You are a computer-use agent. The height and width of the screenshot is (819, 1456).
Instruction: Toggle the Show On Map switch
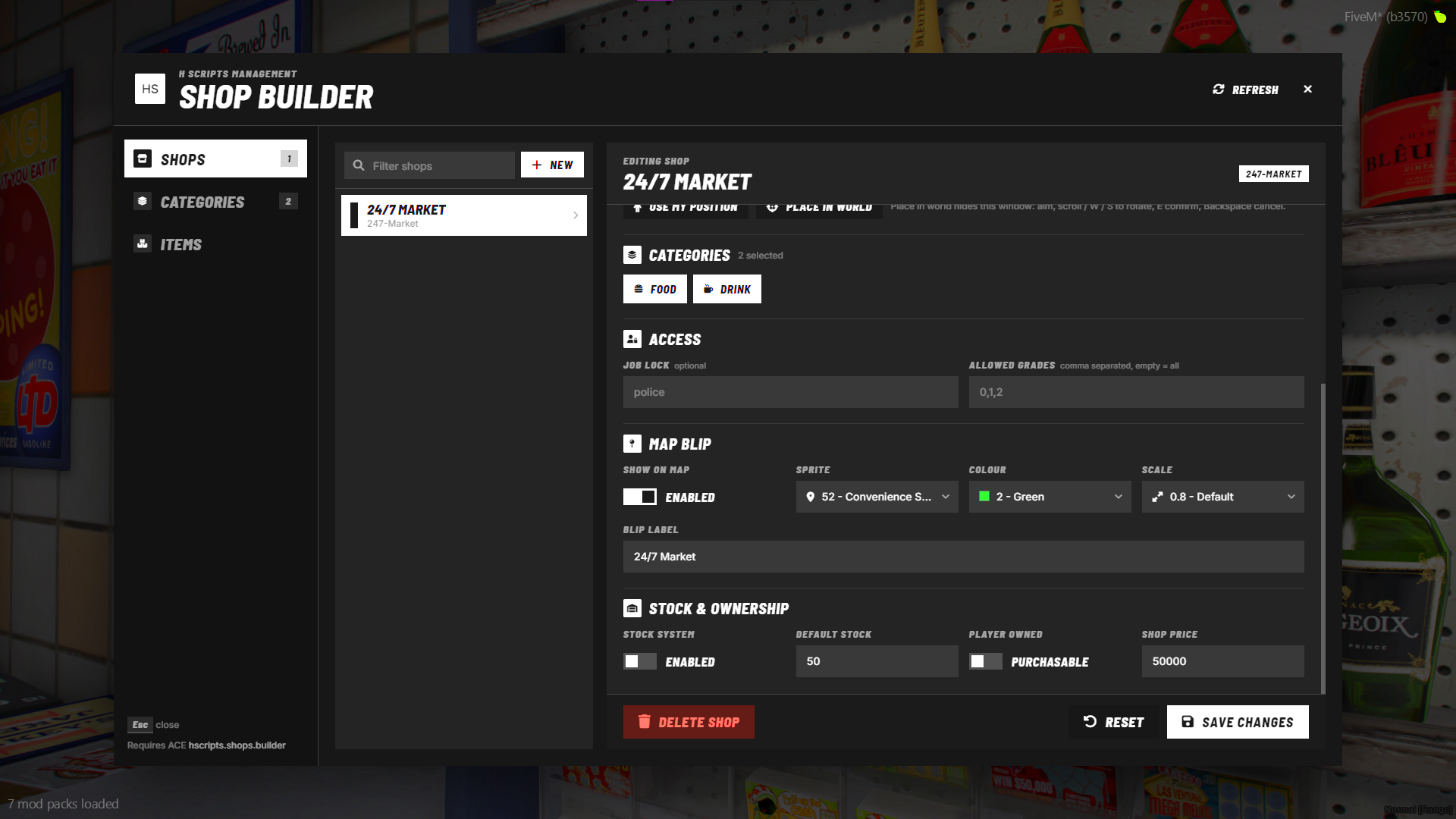[x=640, y=497]
